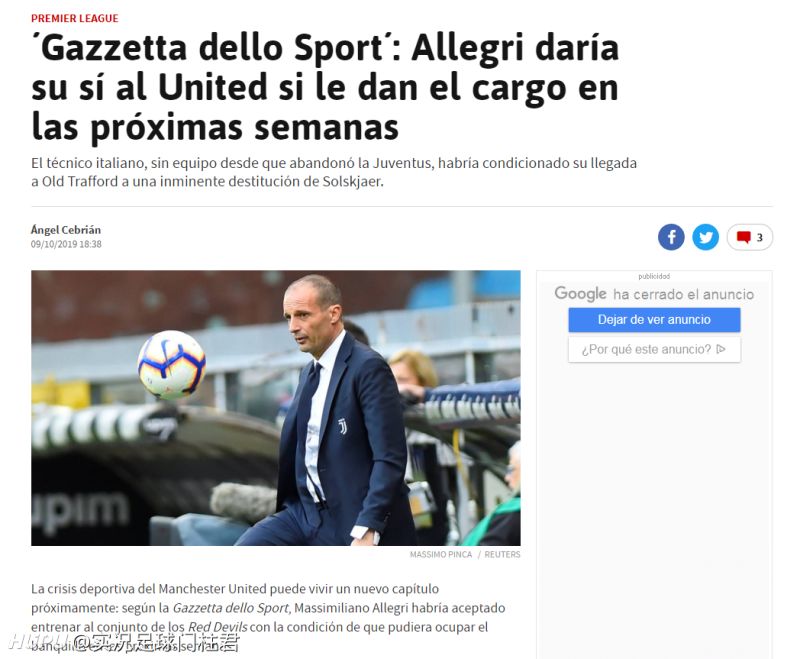The height and width of the screenshot is (659, 800).
Task: Click the Allegri headline title
Action: 326,88
